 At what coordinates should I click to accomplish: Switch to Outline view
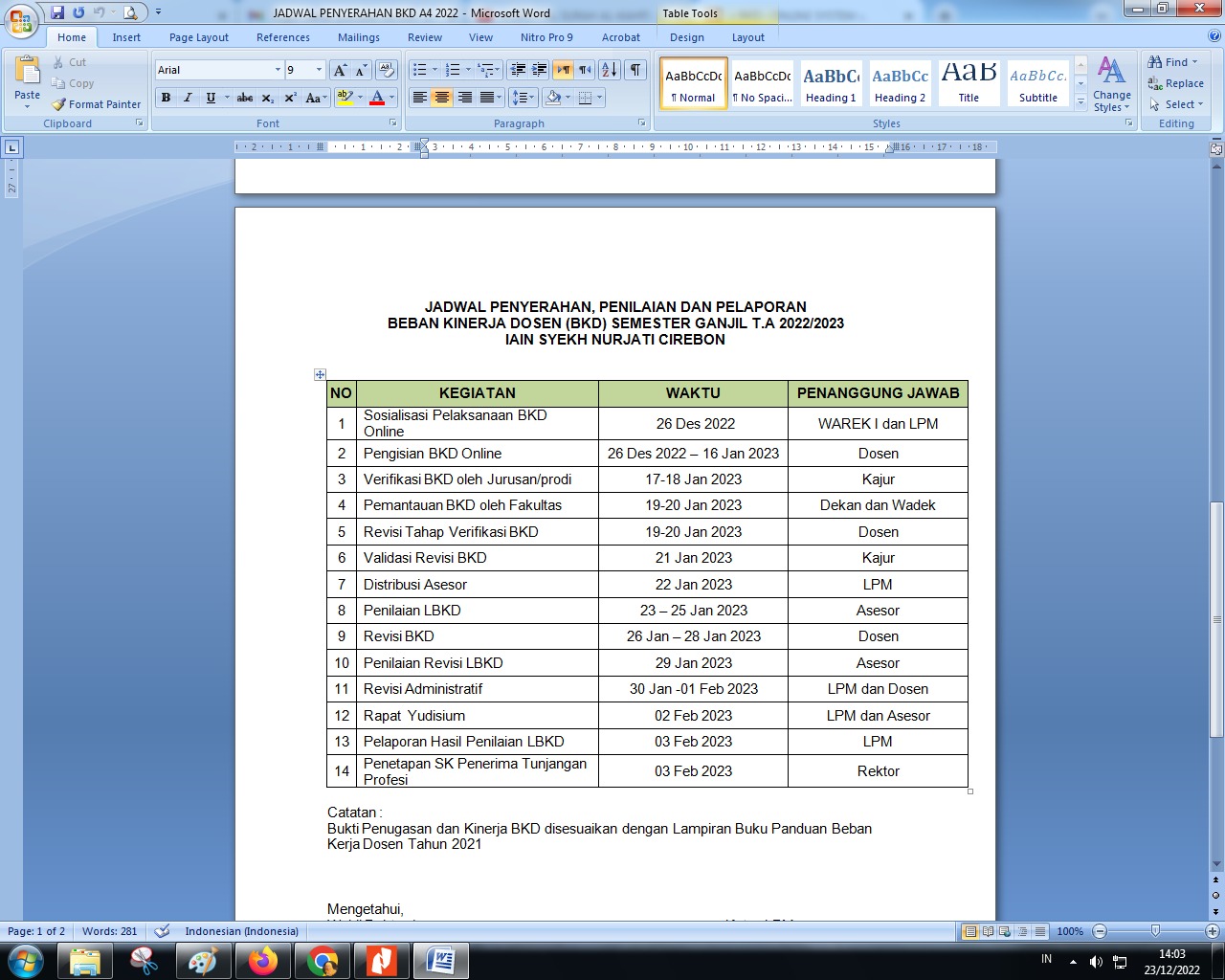1022,931
